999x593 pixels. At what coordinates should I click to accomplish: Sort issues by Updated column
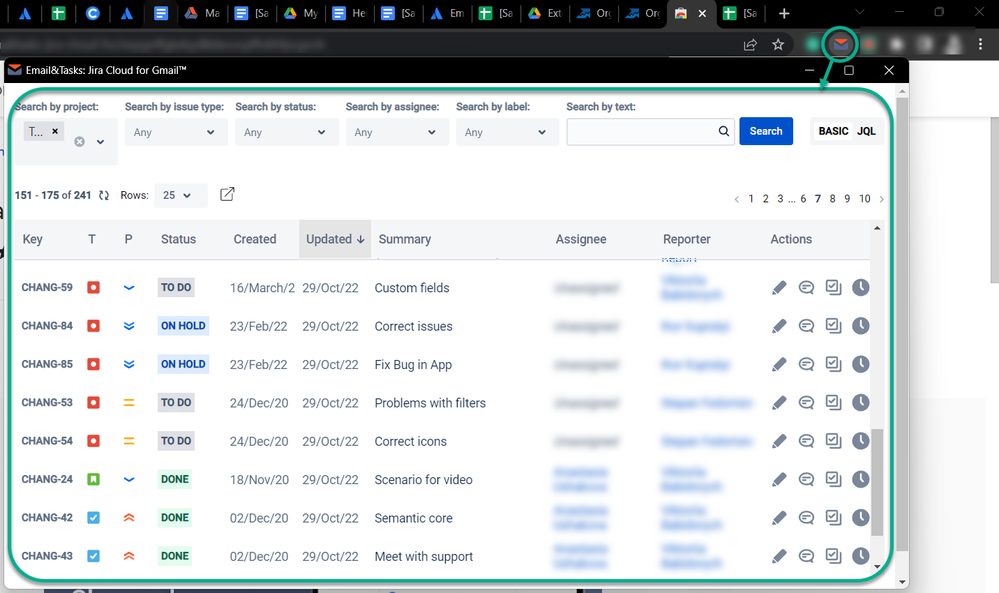tap(335, 239)
